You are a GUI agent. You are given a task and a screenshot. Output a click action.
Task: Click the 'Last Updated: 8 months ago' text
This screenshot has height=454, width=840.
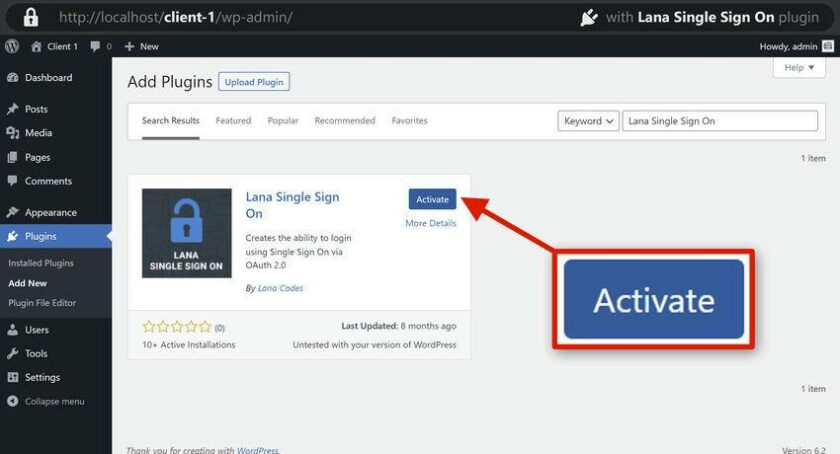(399, 326)
